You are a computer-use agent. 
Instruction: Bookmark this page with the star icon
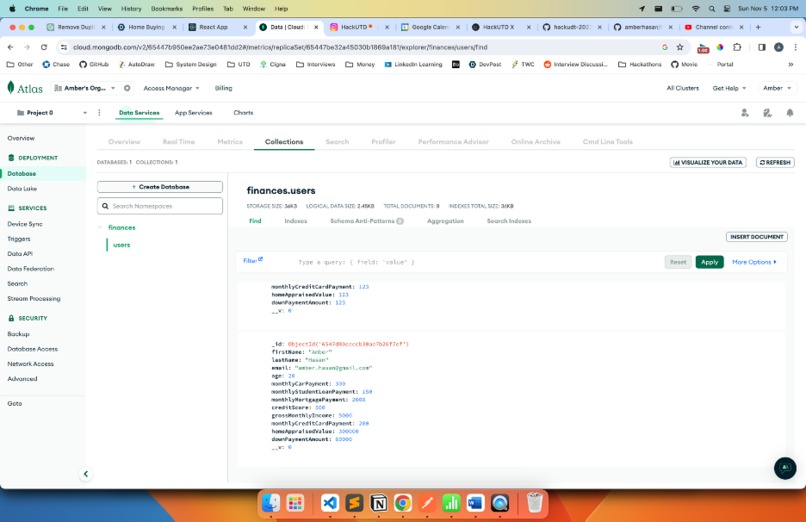click(x=680, y=47)
